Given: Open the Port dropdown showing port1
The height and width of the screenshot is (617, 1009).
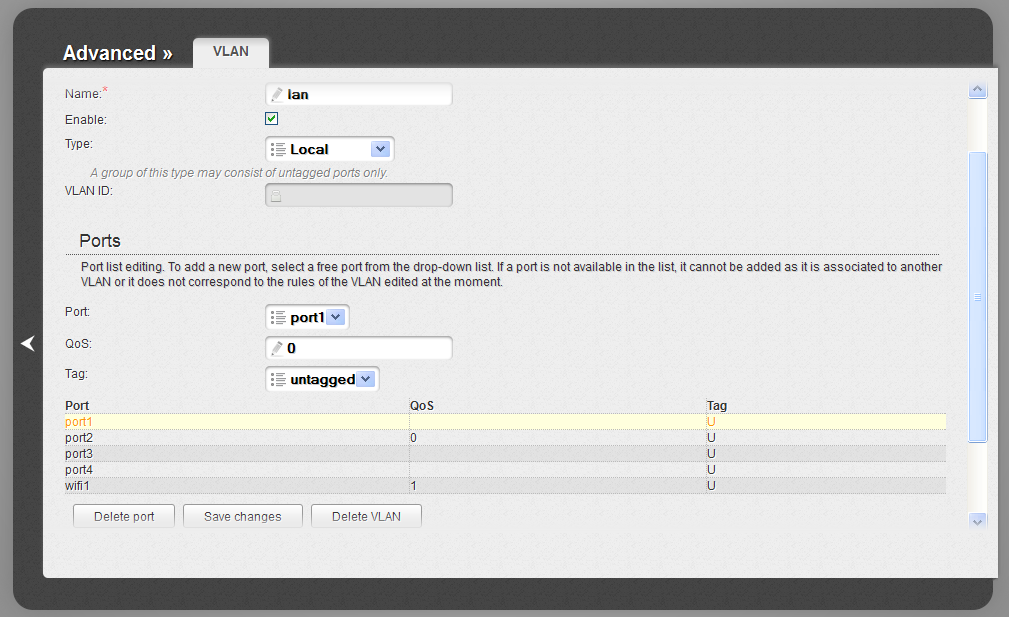Looking at the screenshot, I should tap(307, 317).
